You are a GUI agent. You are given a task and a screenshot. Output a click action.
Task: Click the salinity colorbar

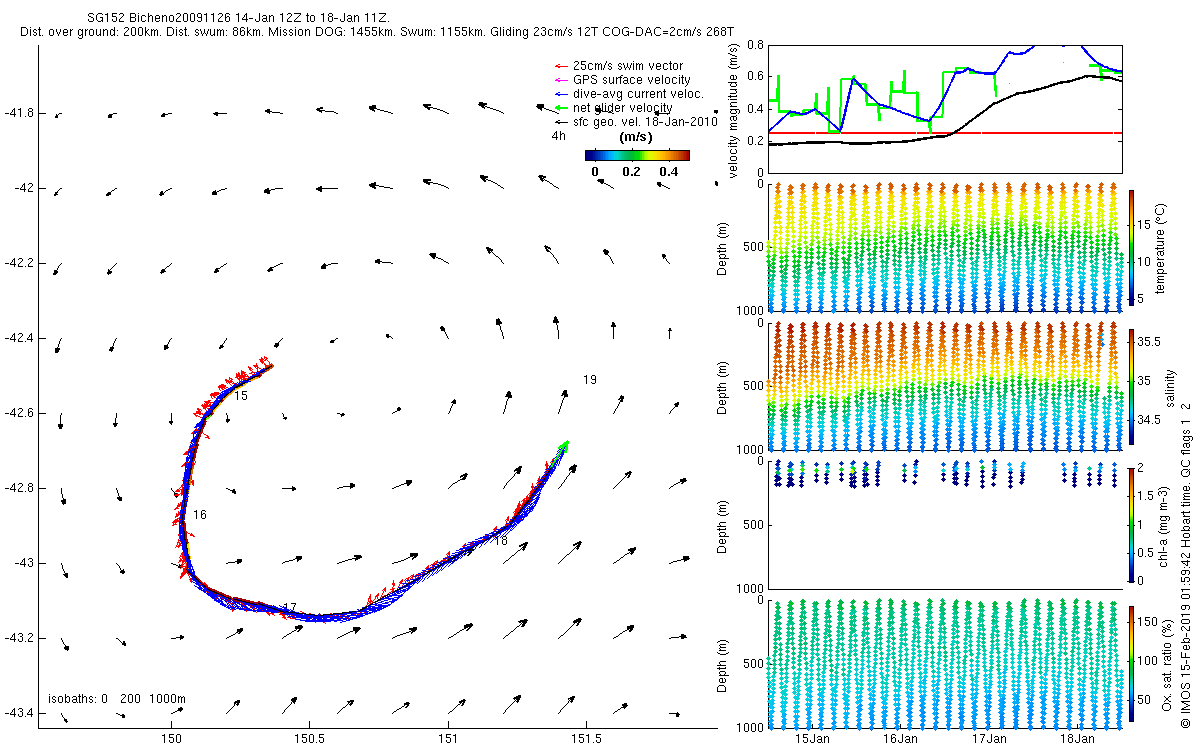(x=1131, y=386)
